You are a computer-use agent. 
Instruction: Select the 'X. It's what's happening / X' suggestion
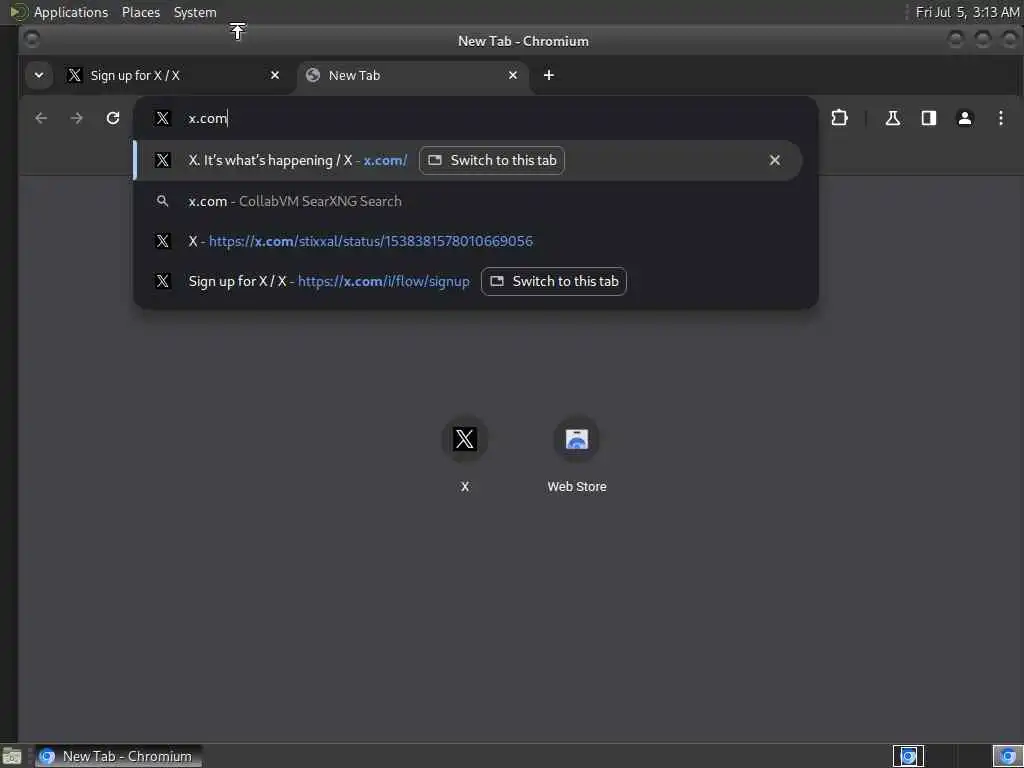(x=467, y=161)
